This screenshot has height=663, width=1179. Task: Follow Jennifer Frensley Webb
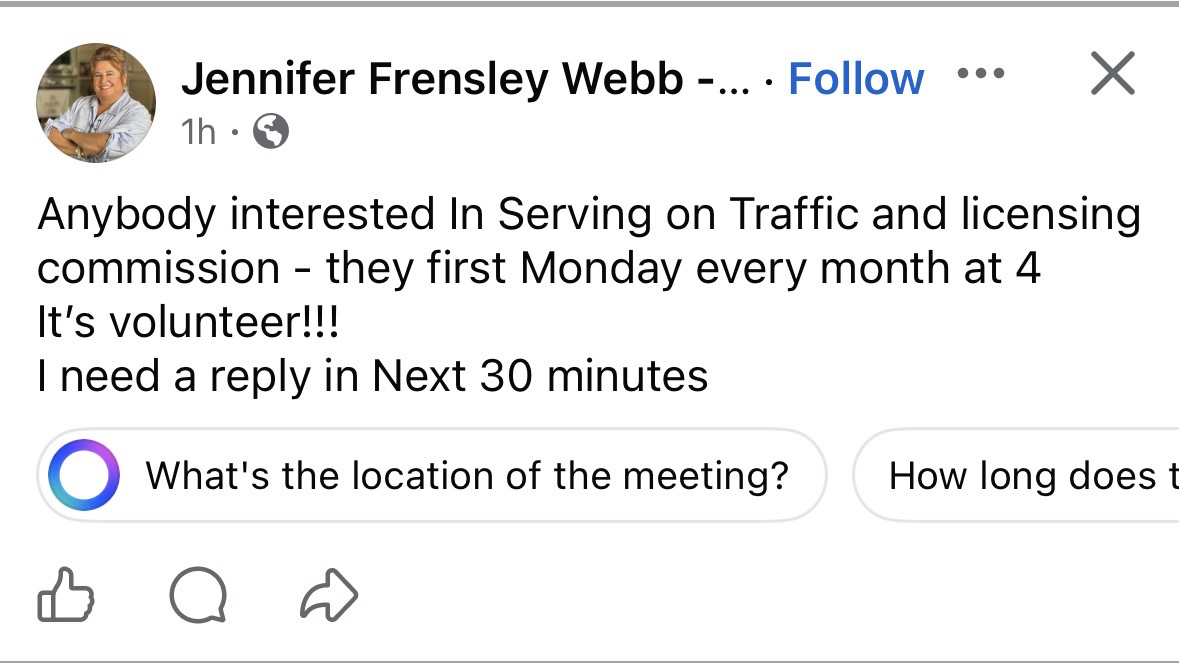coord(856,79)
